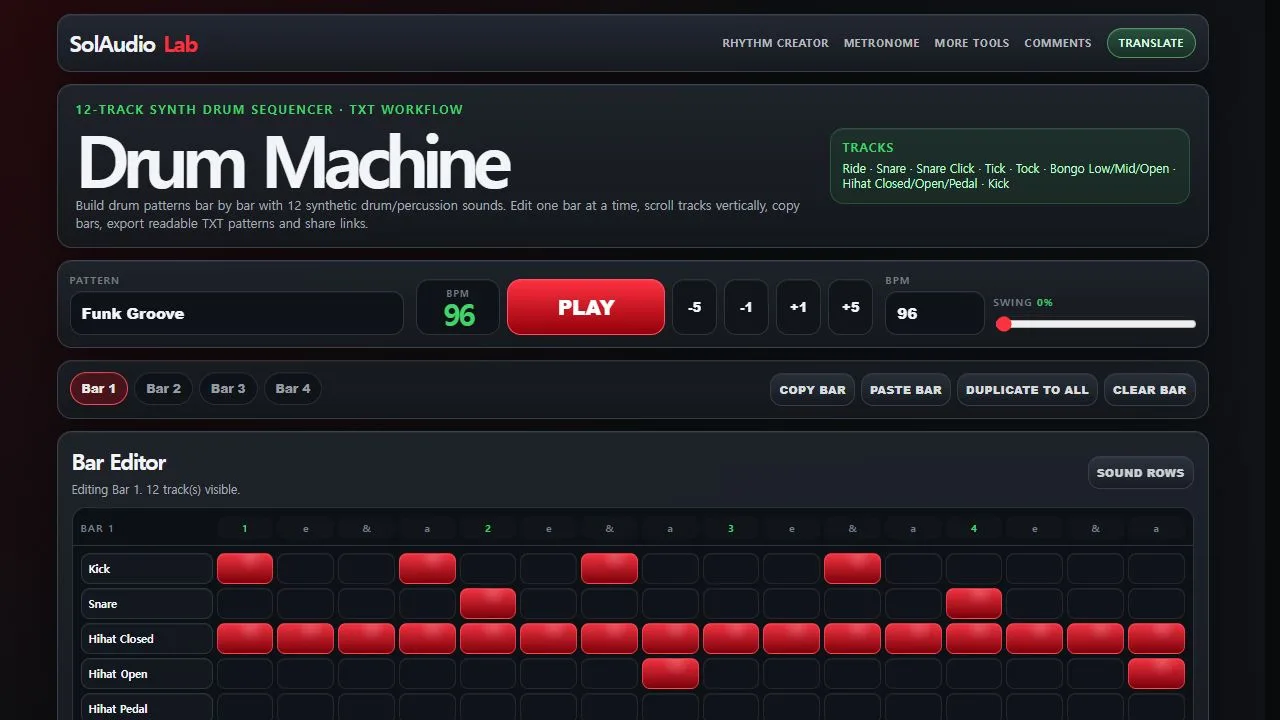Click the Pattern name field 'Funk Groove'
Screen dimensions: 1280x720
(x=237, y=313)
